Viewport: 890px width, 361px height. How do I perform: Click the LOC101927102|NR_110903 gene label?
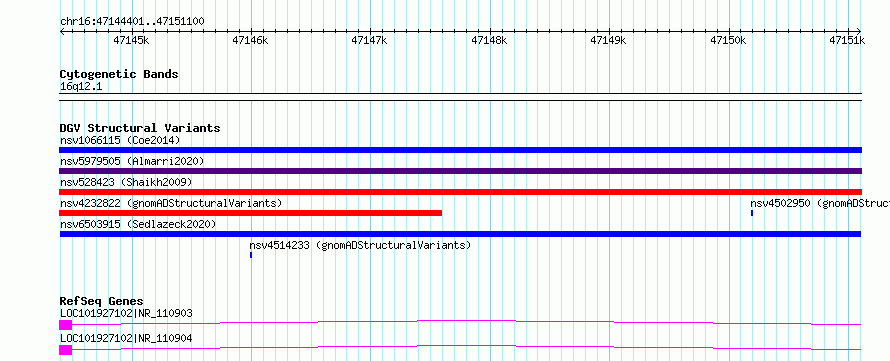[x=126, y=313]
